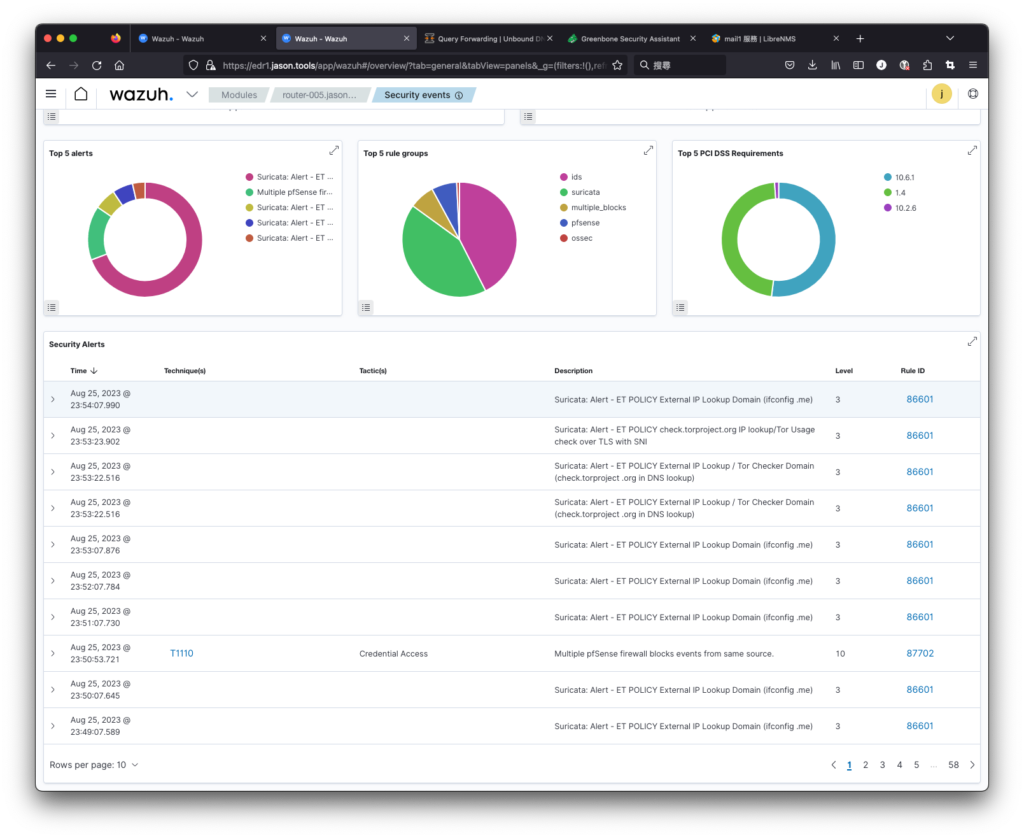Open the Modules breadcrumb
Viewport: 1024px width, 838px height.
238,95
